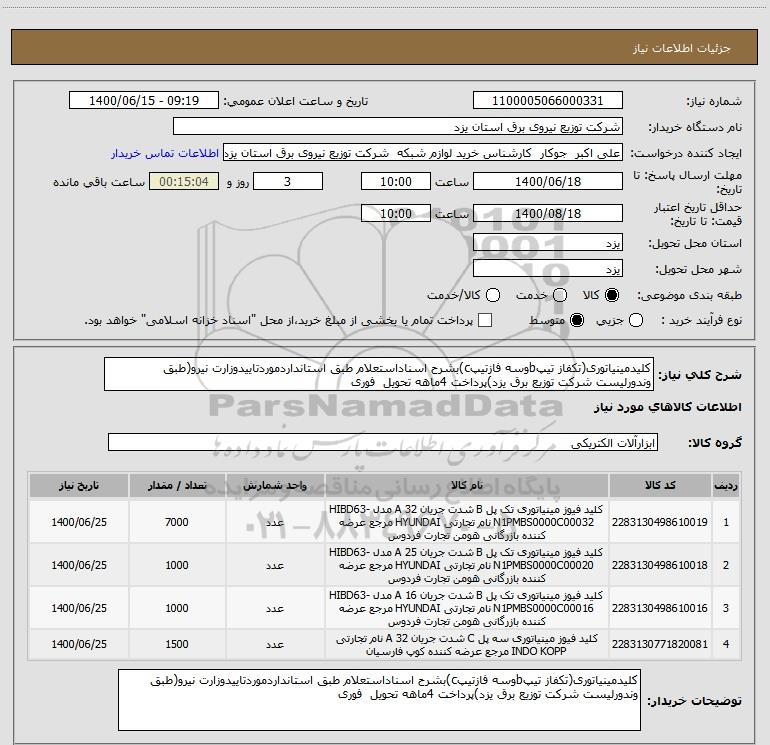This screenshot has height=745, width=770.
Task: Click product code 2283130498610019
Action: pyautogui.click(x=660, y=522)
